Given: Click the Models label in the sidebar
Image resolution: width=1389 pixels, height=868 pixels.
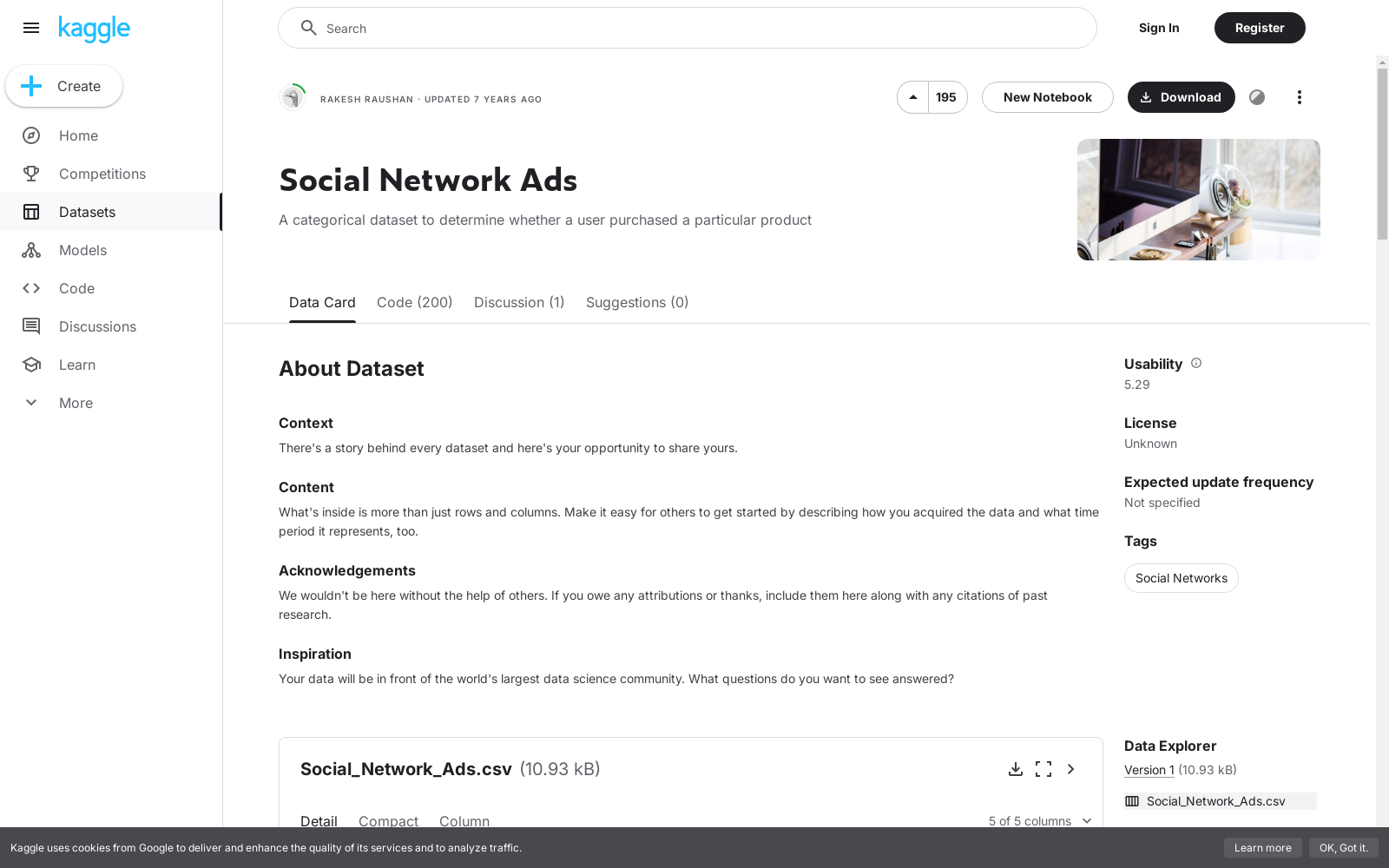Looking at the screenshot, I should 82,250.
